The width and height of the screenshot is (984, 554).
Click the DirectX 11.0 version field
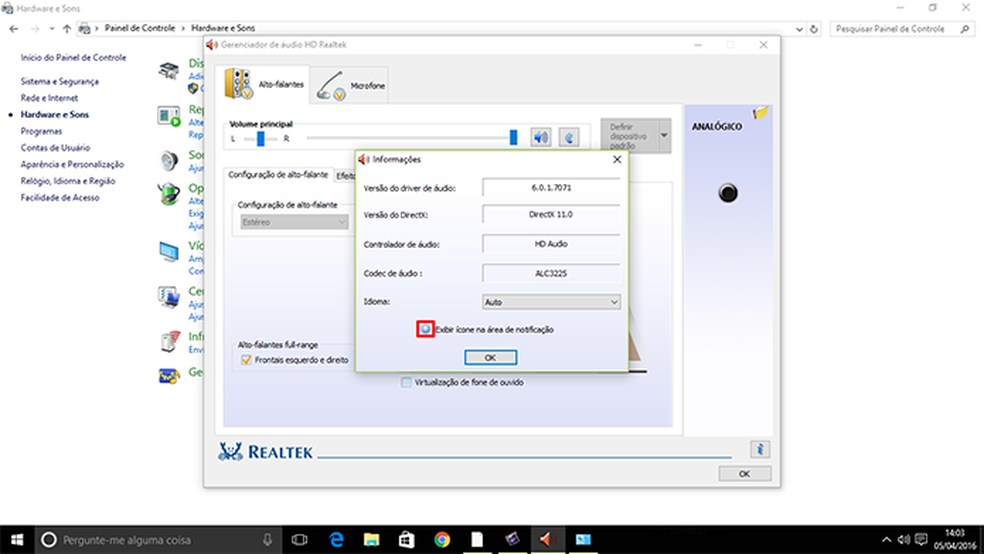tap(551, 215)
